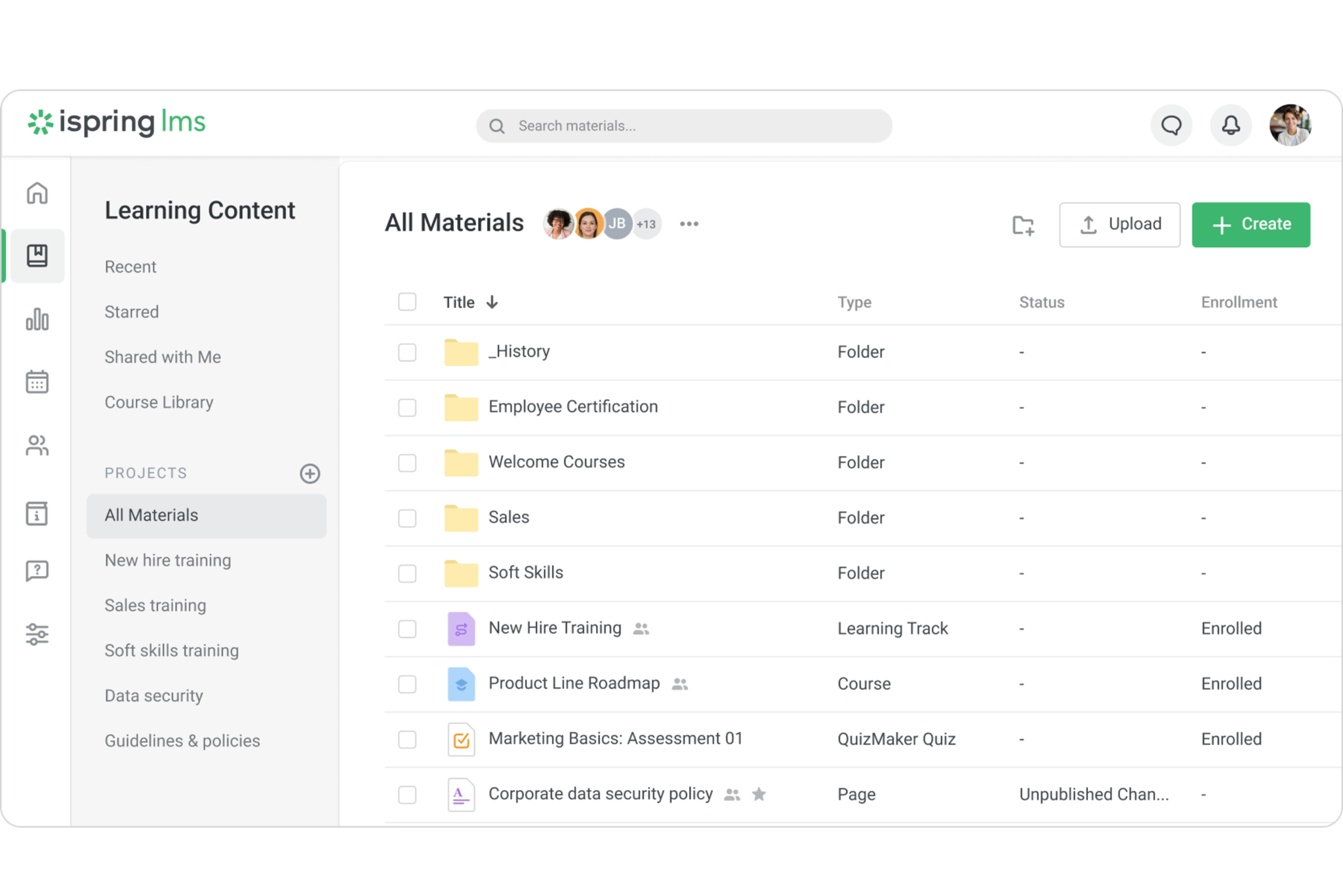Open Product Line Roadmap course
This screenshot has width=1343, height=896.
[574, 683]
